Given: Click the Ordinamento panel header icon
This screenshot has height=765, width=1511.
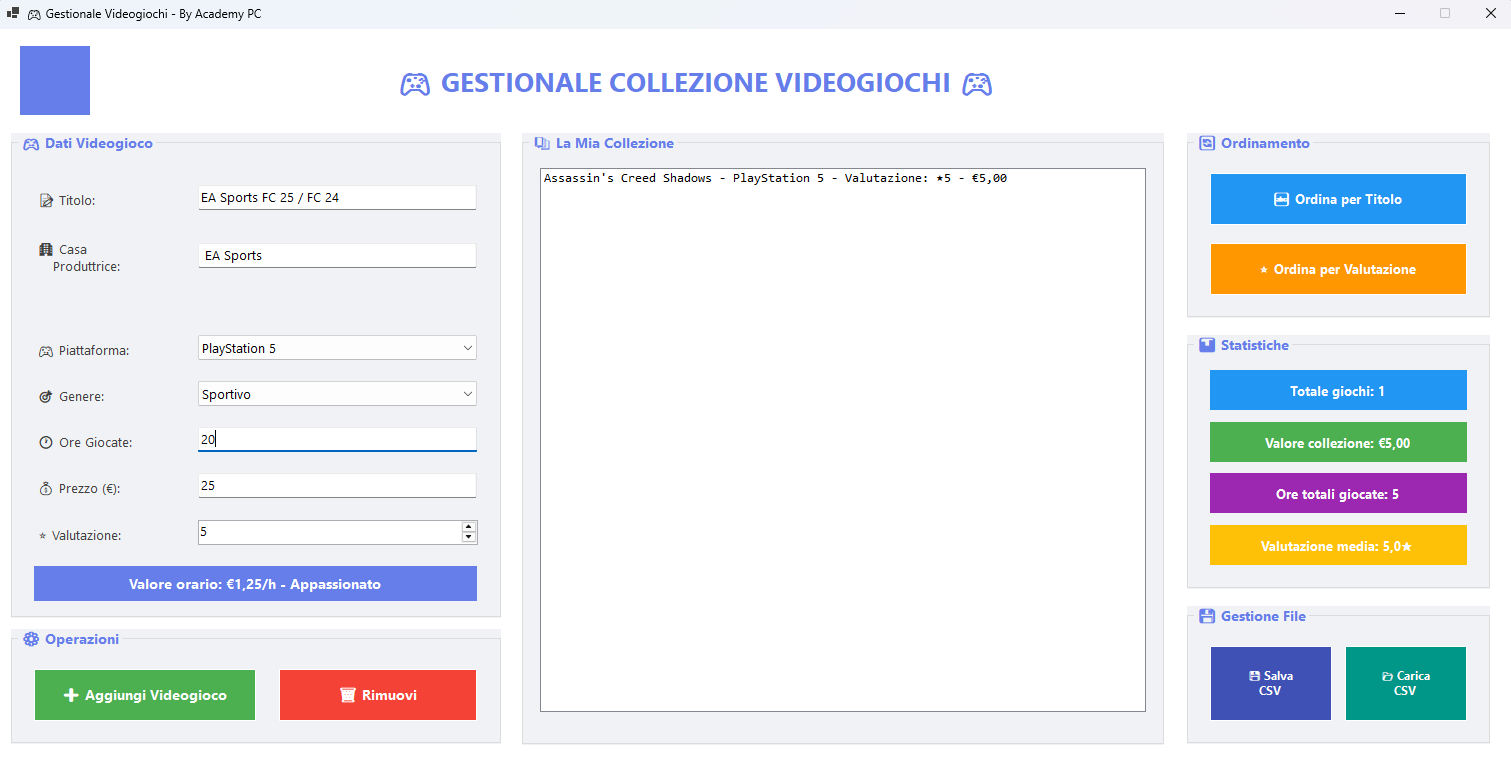Looking at the screenshot, I should (1207, 143).
